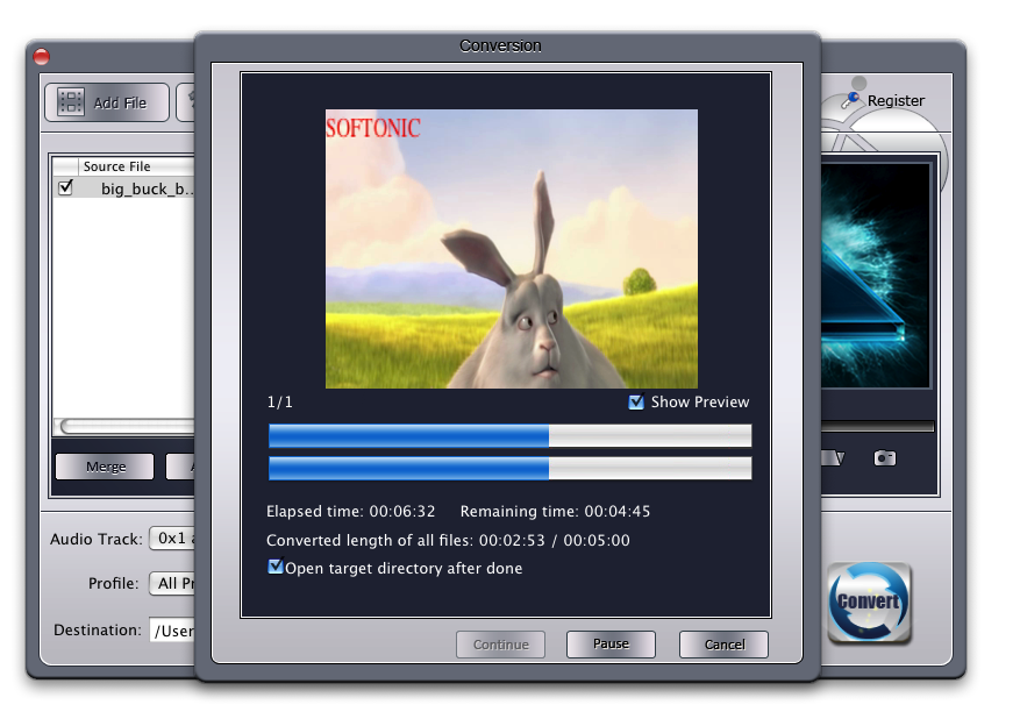Click the big Convert button
The image size is (1020, 719).
868,603
